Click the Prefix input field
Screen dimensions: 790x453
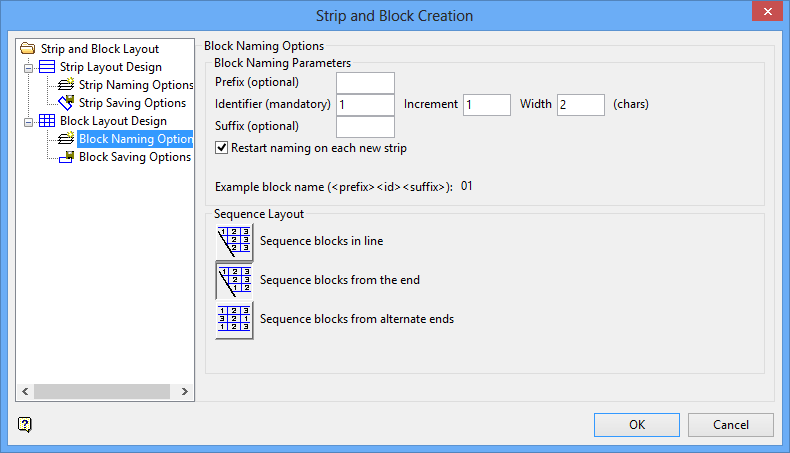point(365,82)
